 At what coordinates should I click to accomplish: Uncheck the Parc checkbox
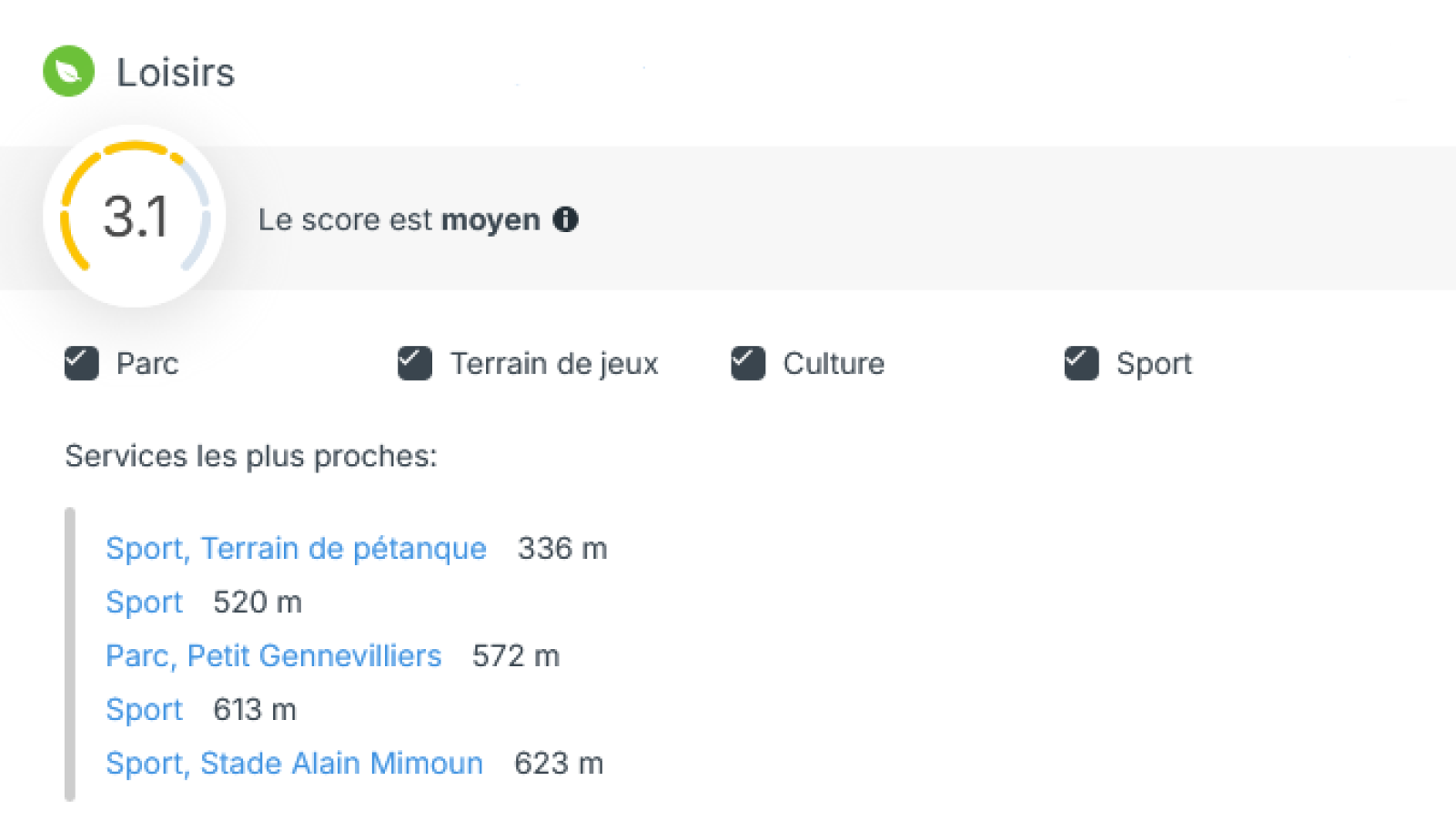(82, 363)
